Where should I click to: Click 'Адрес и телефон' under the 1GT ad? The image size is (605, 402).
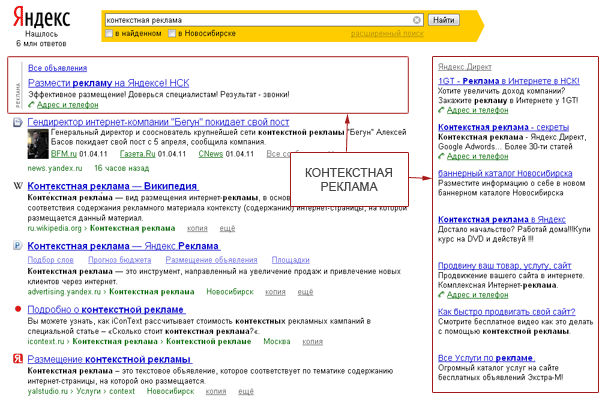click(477, 110)
